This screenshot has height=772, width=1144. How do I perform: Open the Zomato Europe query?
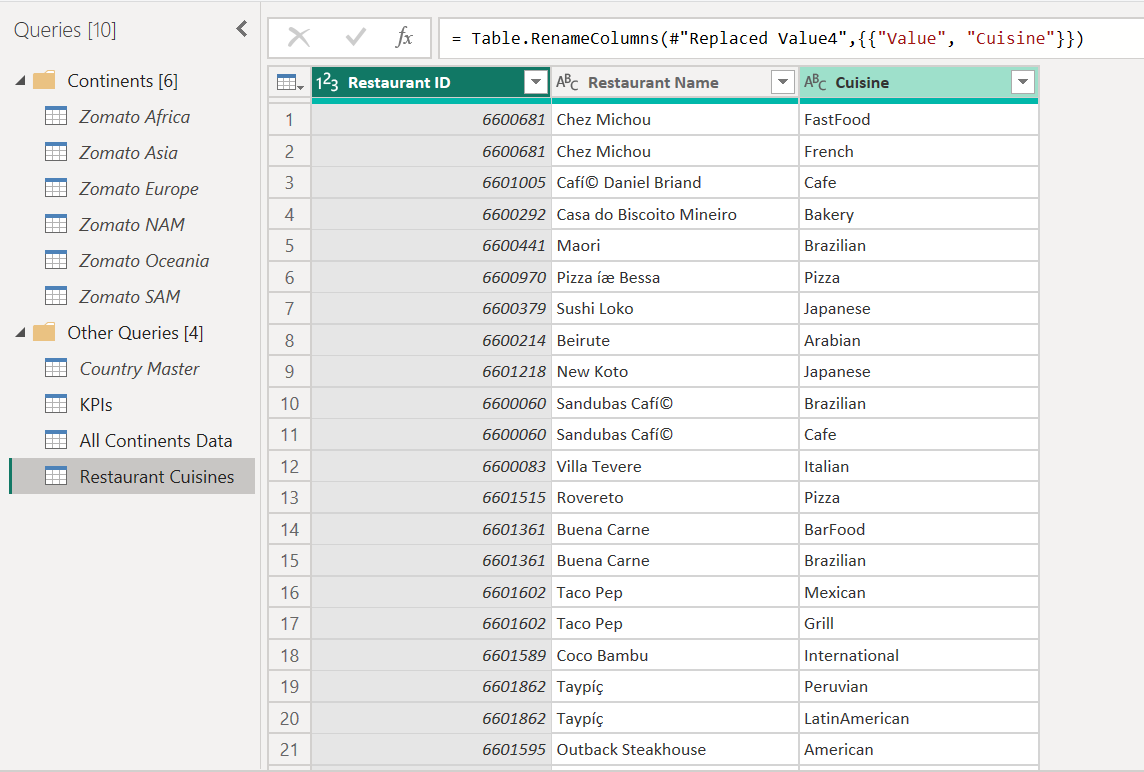coord(138,189)
